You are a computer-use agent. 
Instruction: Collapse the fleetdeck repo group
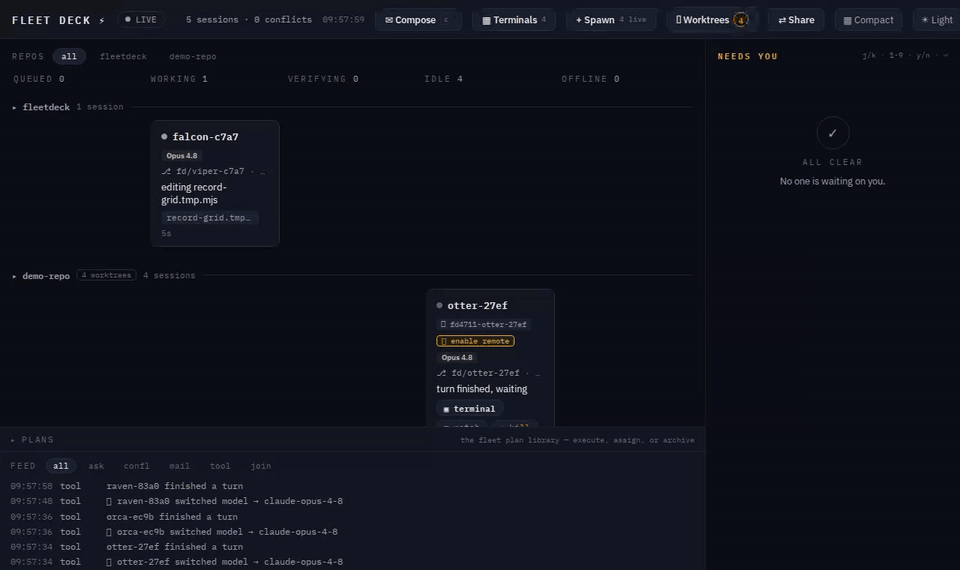(15, 107)
